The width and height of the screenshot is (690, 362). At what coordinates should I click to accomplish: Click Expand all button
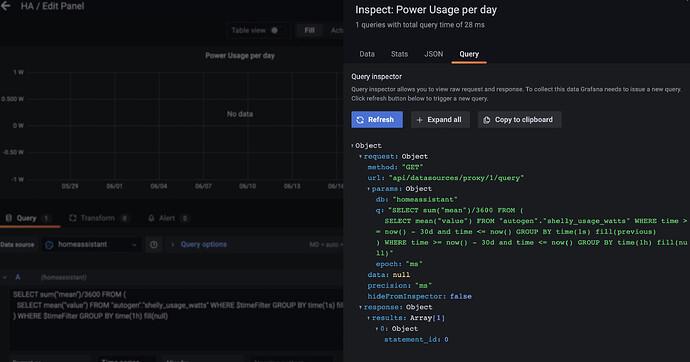440,120
